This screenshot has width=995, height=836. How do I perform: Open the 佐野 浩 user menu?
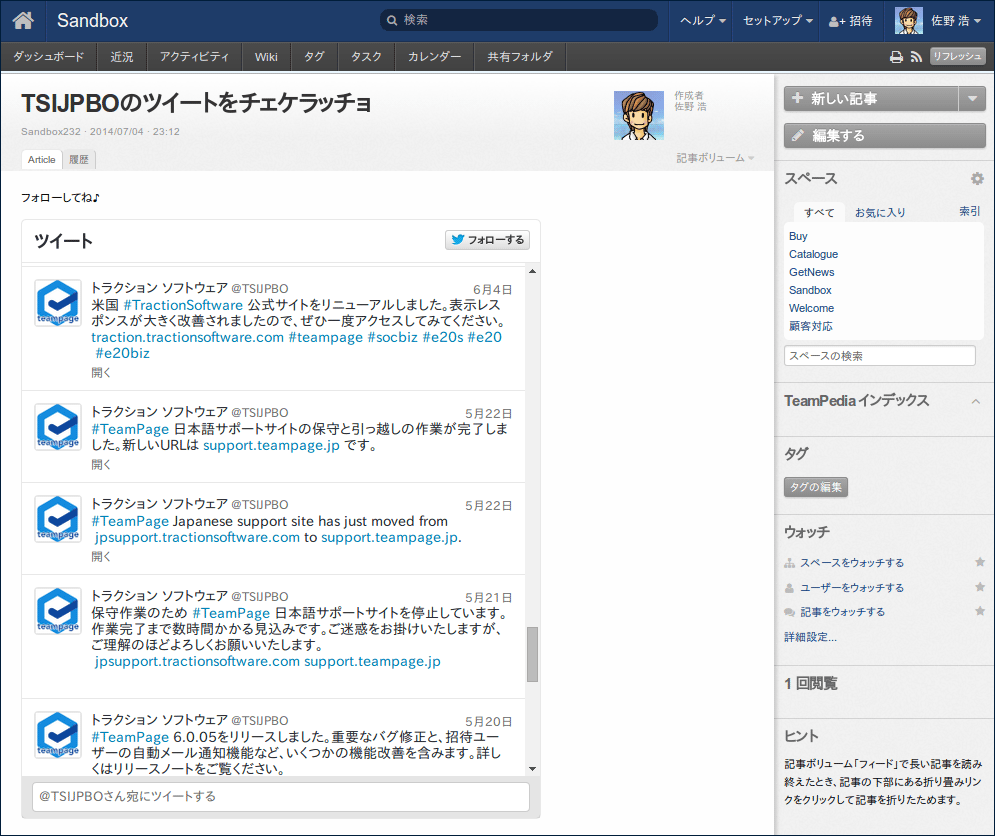coord(955,20)
